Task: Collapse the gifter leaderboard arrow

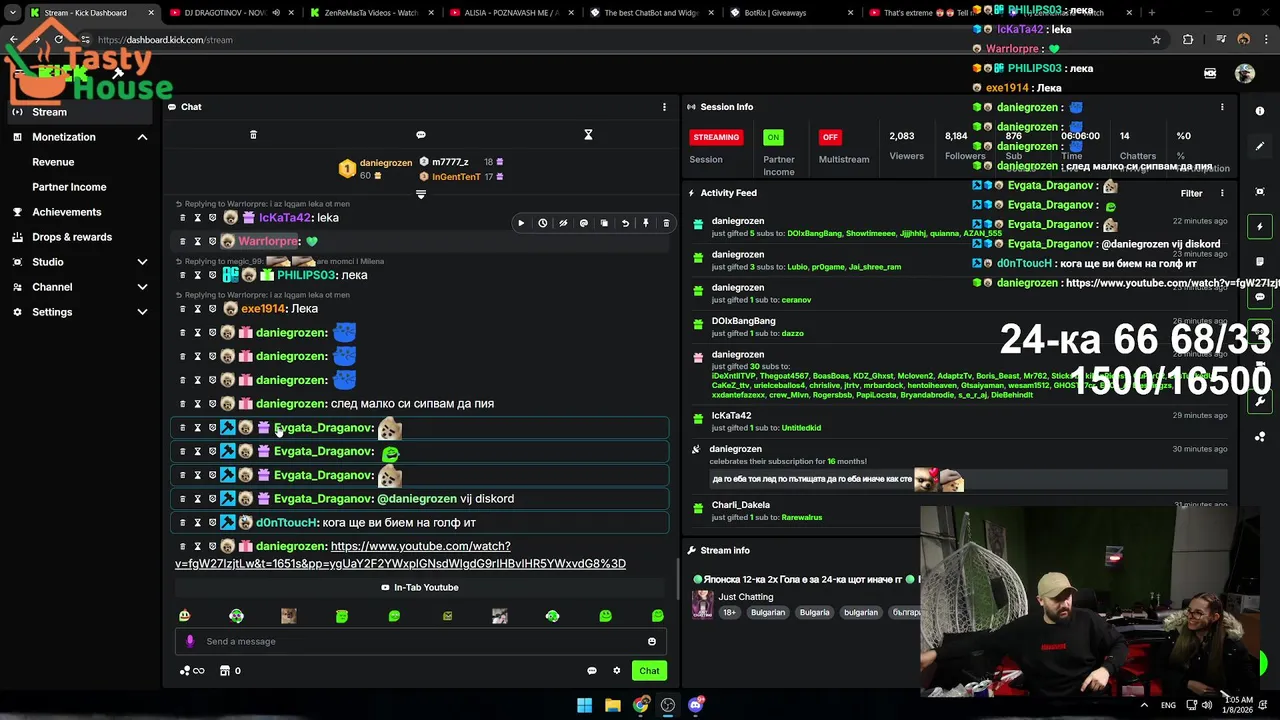Action: (x=421, y=194)
